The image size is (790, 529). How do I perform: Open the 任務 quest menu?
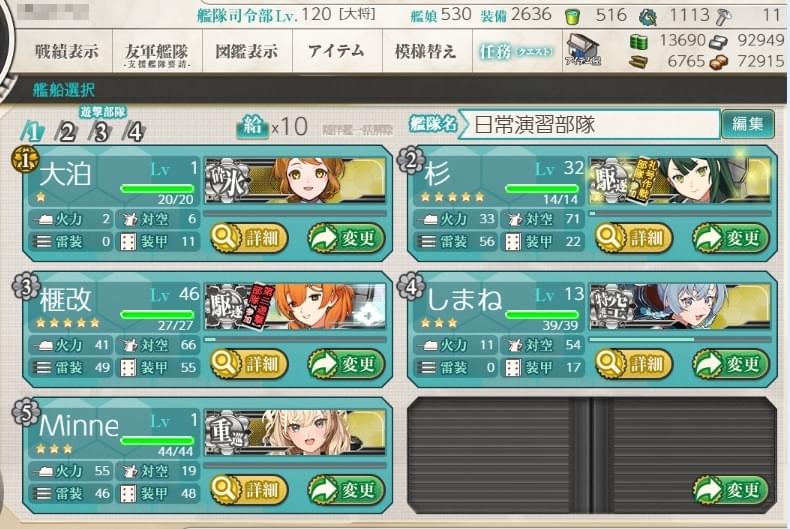click(x=517, y=51)
